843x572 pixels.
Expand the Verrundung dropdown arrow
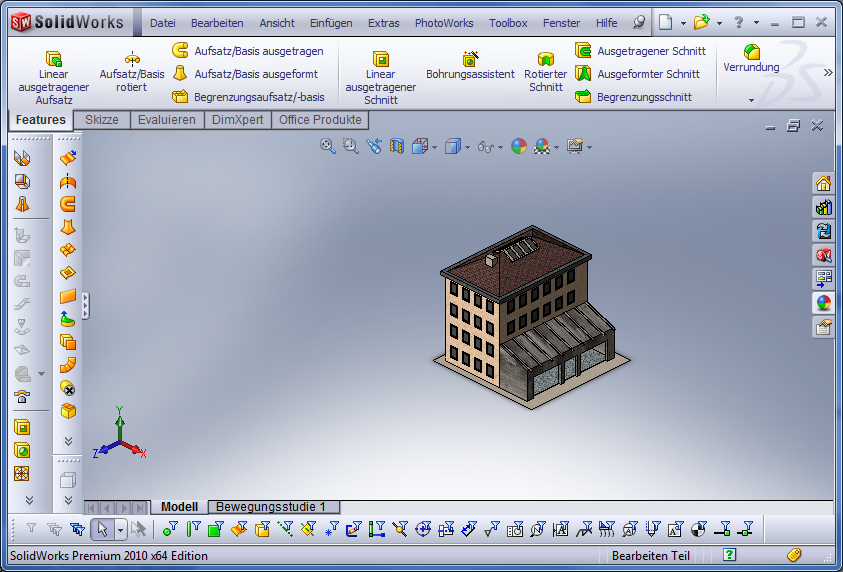click(751, 100)
